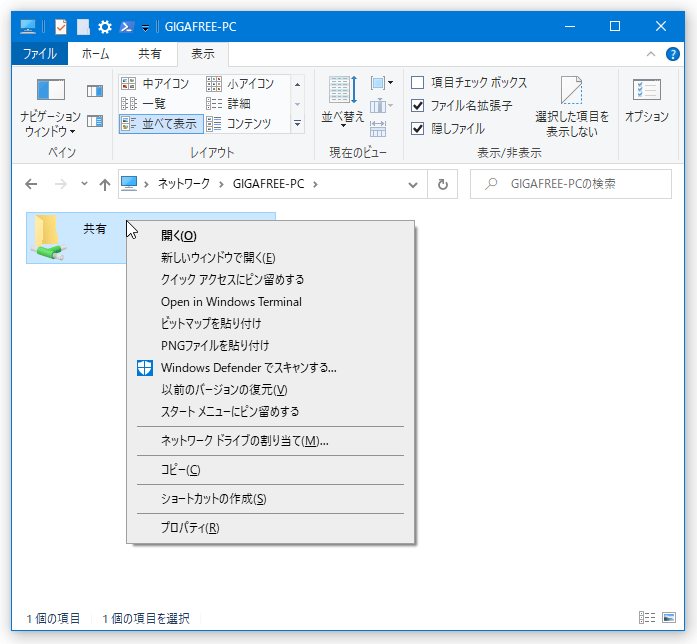This screenshot has height=644, width=697.
Task: Click layout gallery down arrow
Action: click(297, 104)
